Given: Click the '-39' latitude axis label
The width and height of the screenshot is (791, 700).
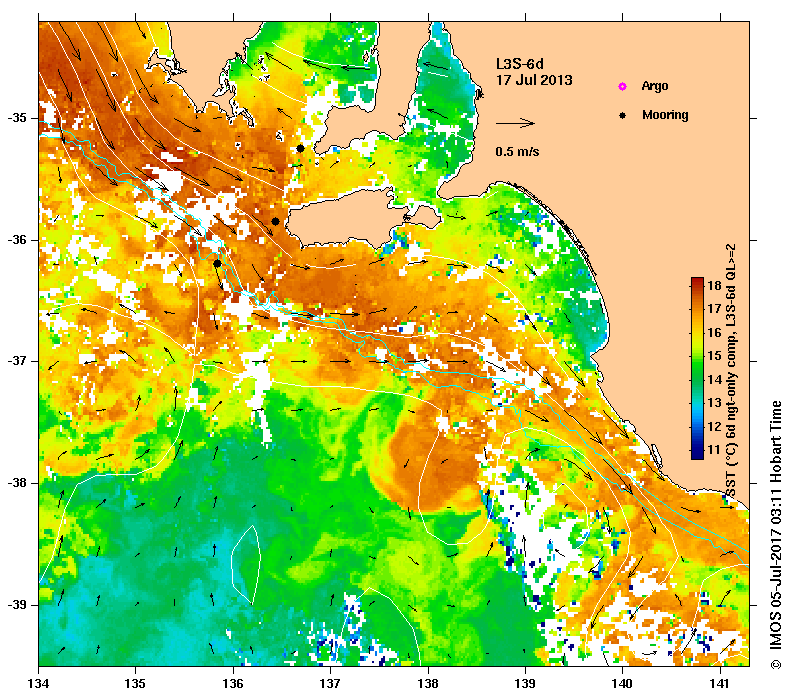Looking at the screenshot, I should pyautogui.click(x=18, y=605).
